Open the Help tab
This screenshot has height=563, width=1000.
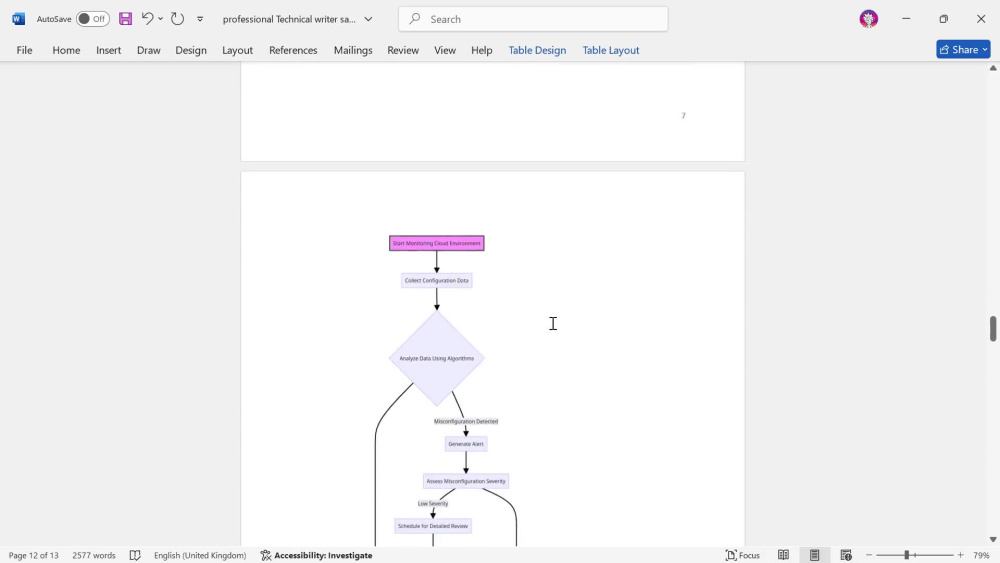click(x=482, y=50)
